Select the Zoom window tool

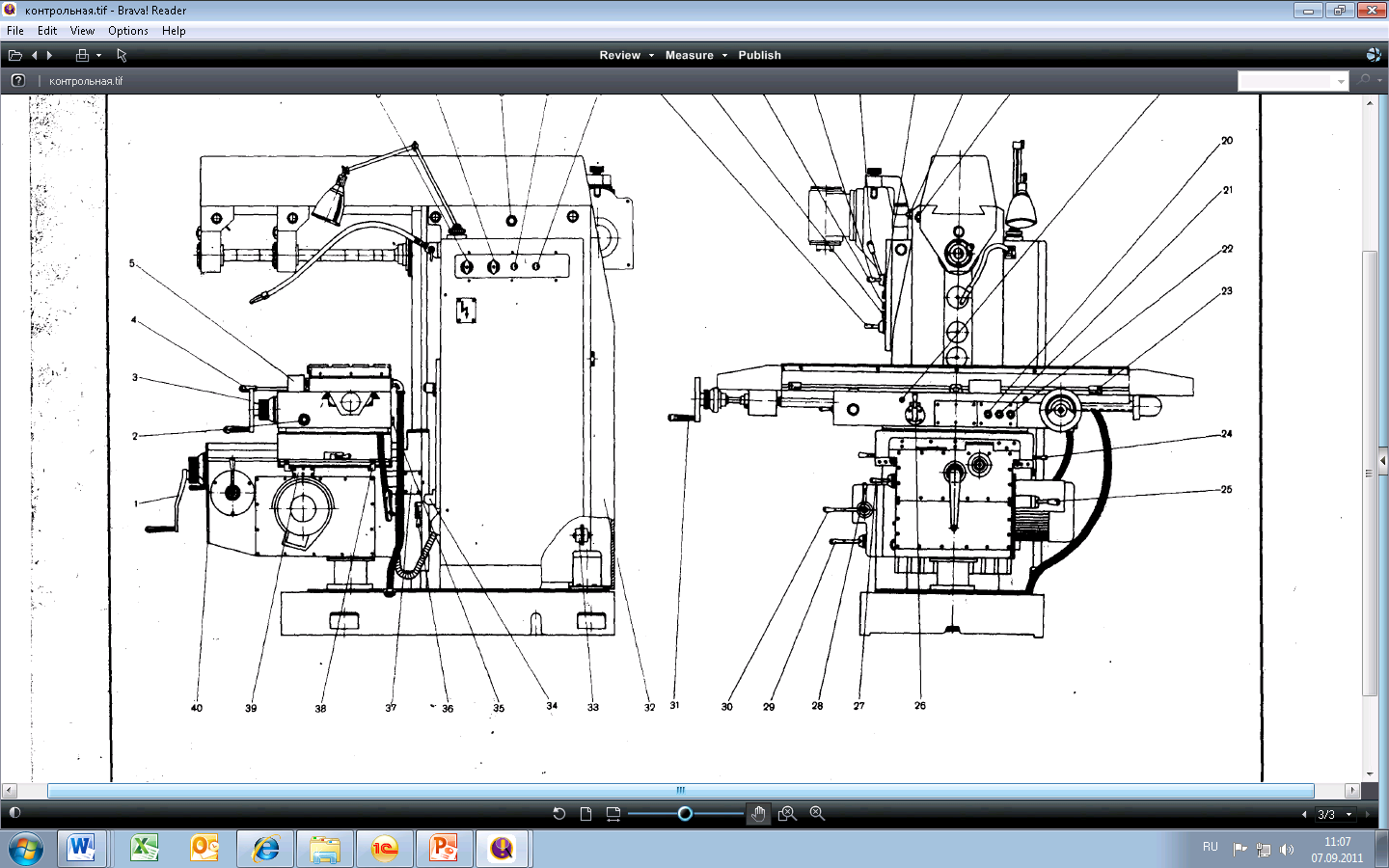pos(787,814)
